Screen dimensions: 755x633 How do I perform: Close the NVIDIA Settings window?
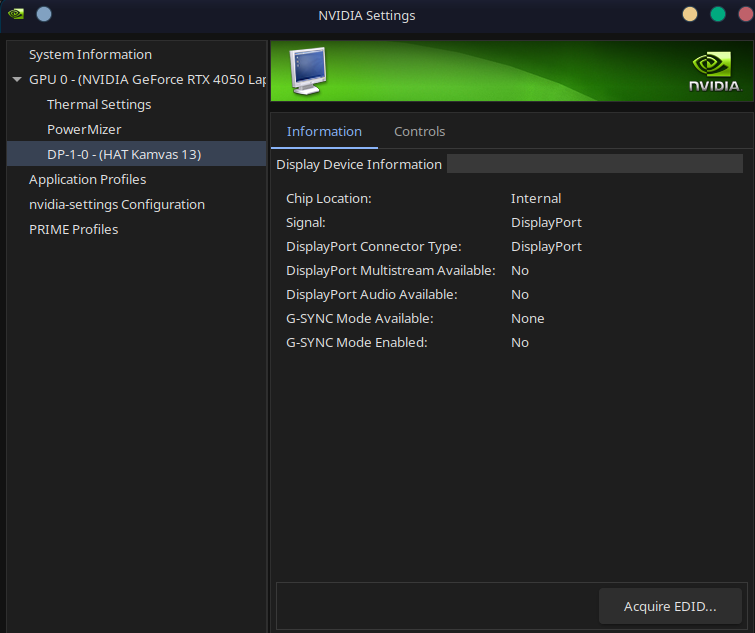[x=743, y=15]
